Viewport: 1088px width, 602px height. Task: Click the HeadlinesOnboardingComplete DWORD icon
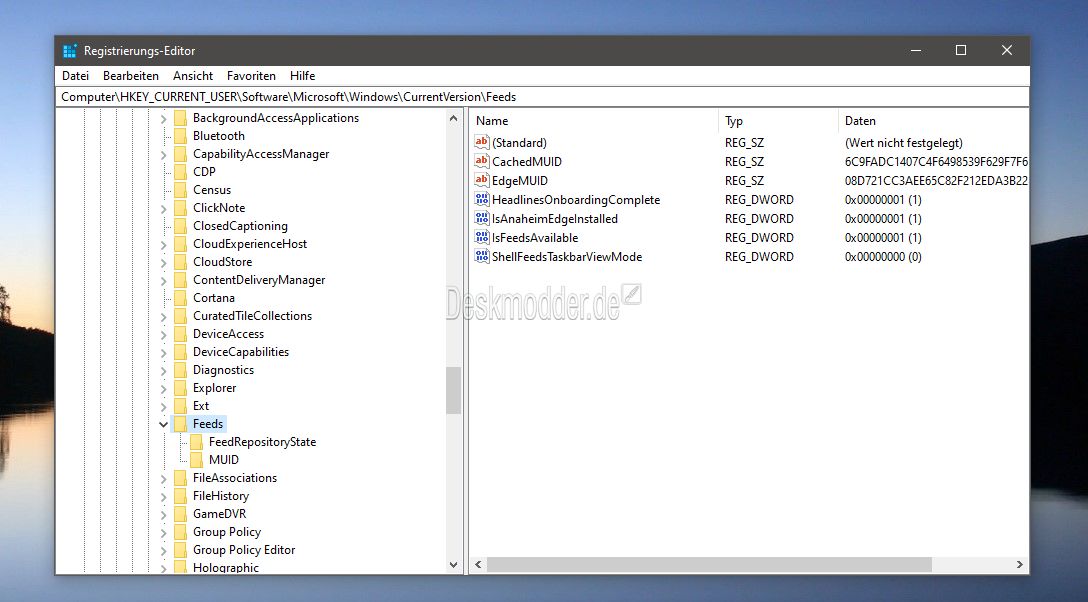pos(482,199)
